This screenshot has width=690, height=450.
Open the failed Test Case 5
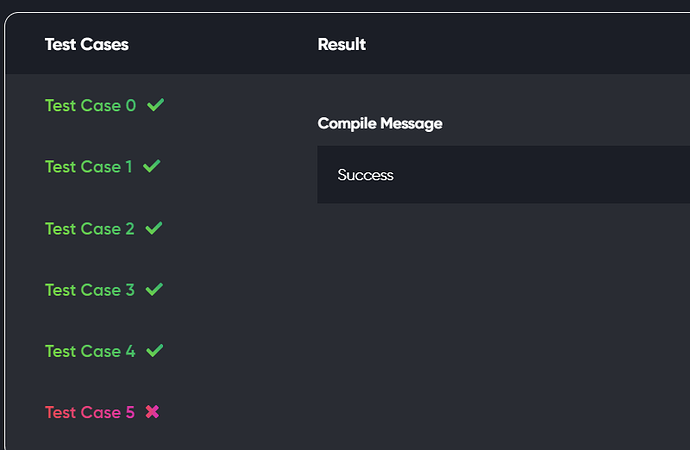pyautogui.click(x=90, y=412)
